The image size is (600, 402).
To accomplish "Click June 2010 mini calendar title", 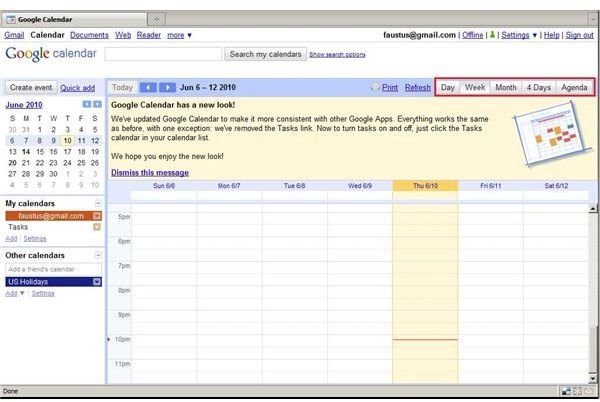I will pyautogui.click(x=24, y=105).
